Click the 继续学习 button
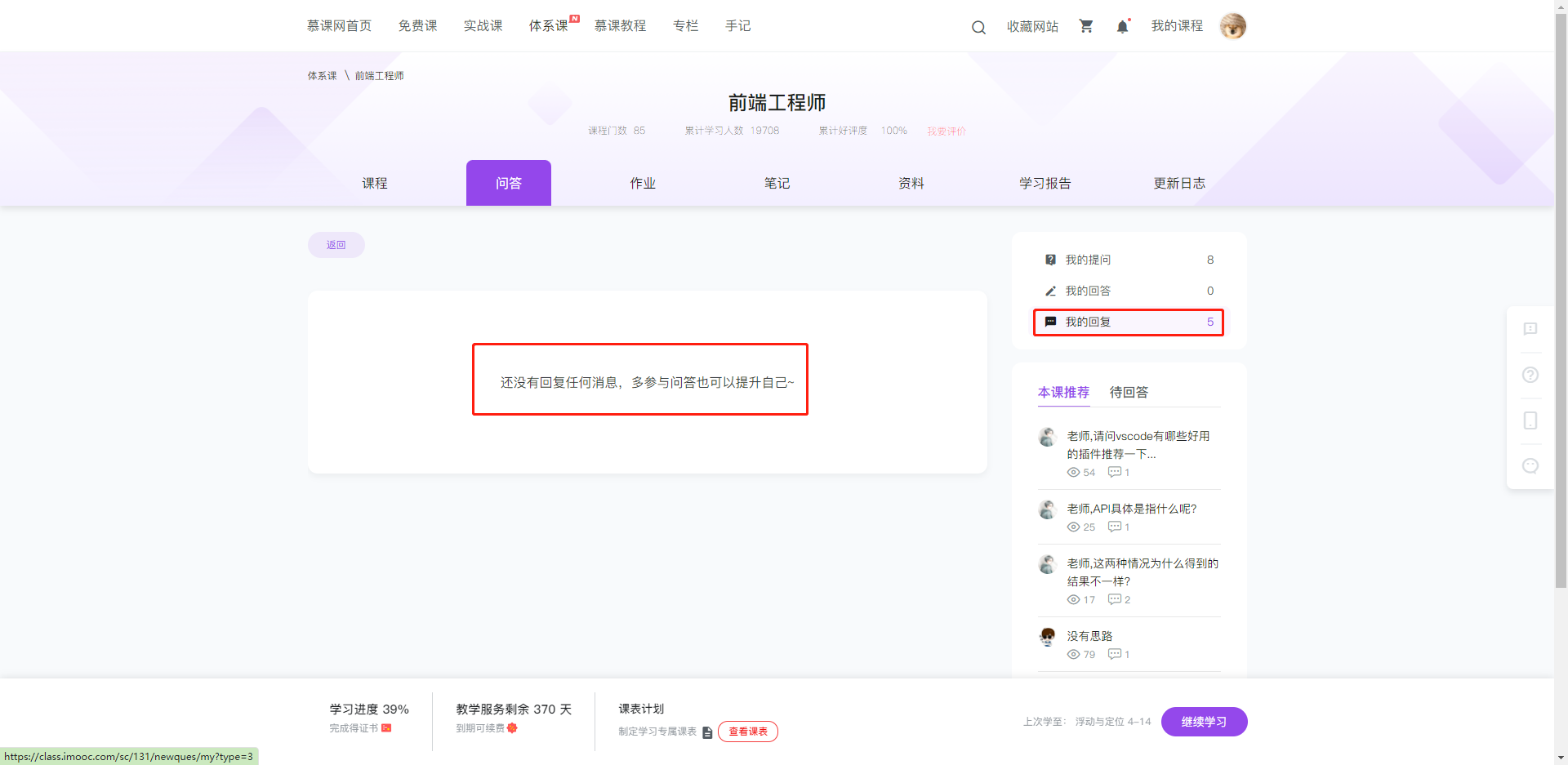The image size is (1568, 765). (1204, 722)
